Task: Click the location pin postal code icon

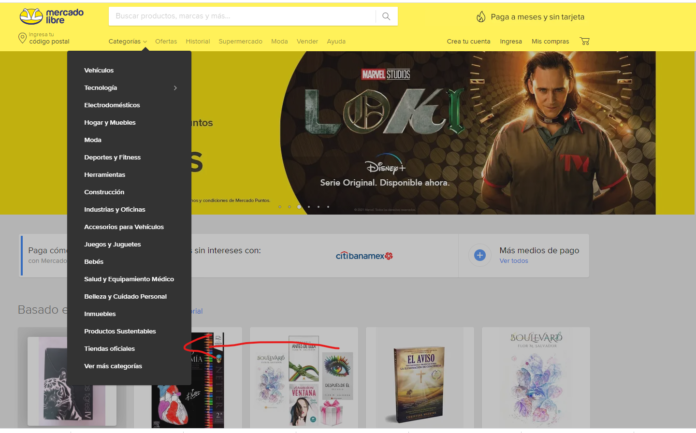Action: point(22,38)
